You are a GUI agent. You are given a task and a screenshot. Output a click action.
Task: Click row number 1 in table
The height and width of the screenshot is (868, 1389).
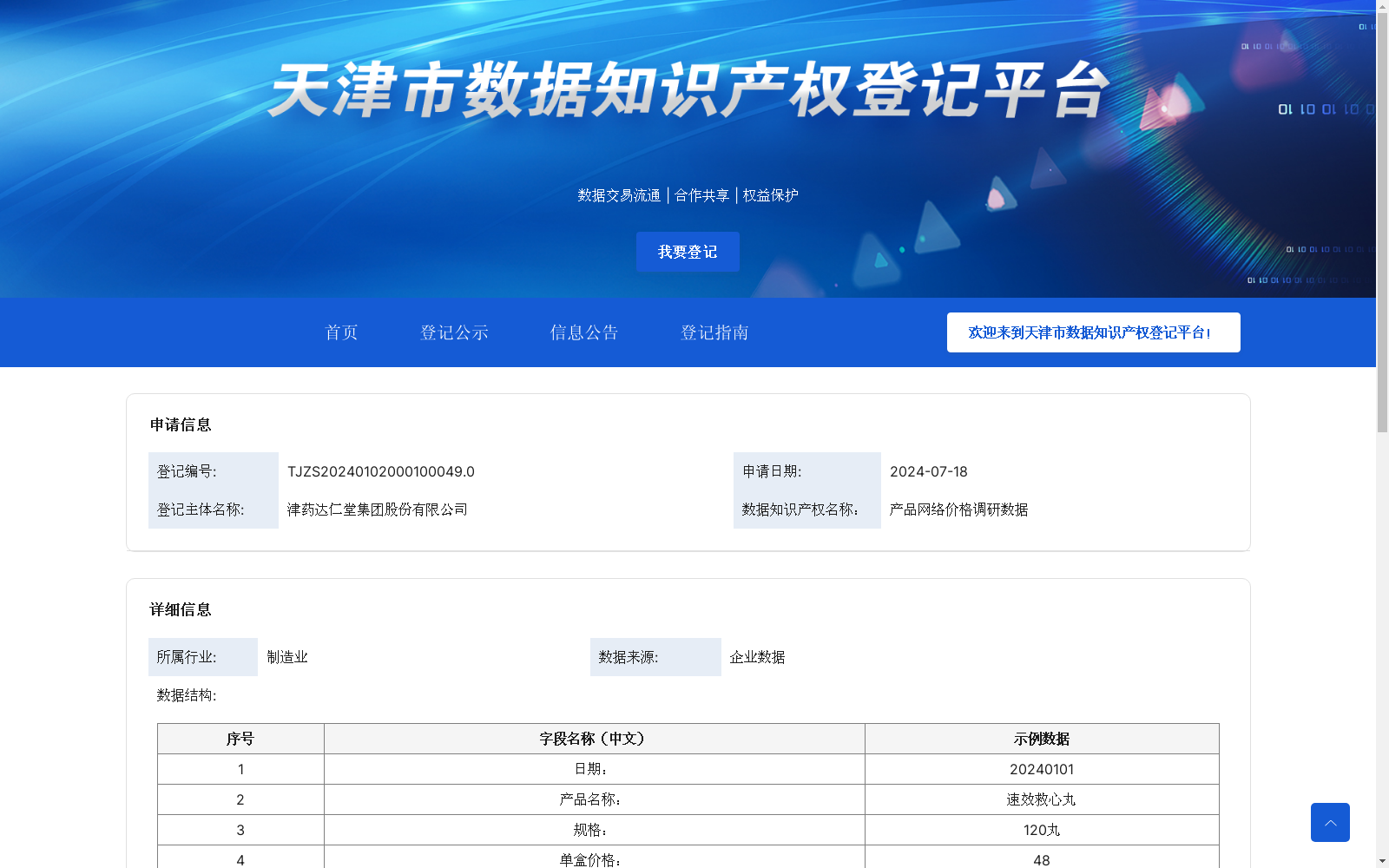[x=240, y=769]
